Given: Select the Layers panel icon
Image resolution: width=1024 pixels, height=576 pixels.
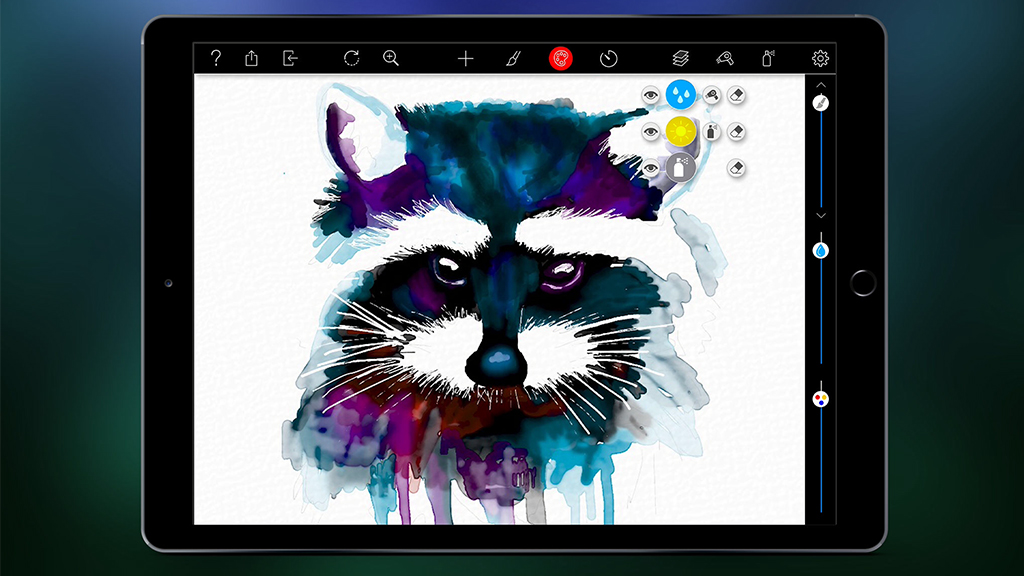Looking at the screenshot, I should click(x=679, y=59).
